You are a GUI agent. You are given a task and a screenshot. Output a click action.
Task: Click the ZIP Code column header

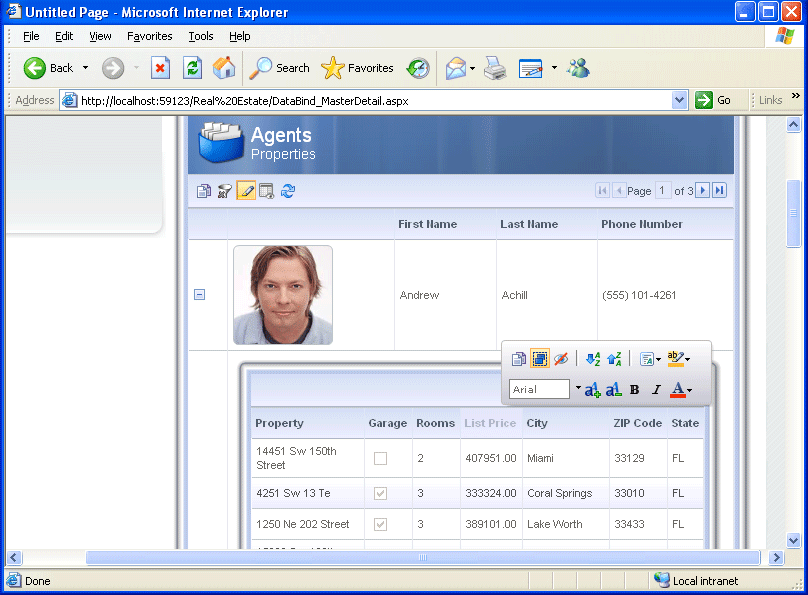[637, 423]
